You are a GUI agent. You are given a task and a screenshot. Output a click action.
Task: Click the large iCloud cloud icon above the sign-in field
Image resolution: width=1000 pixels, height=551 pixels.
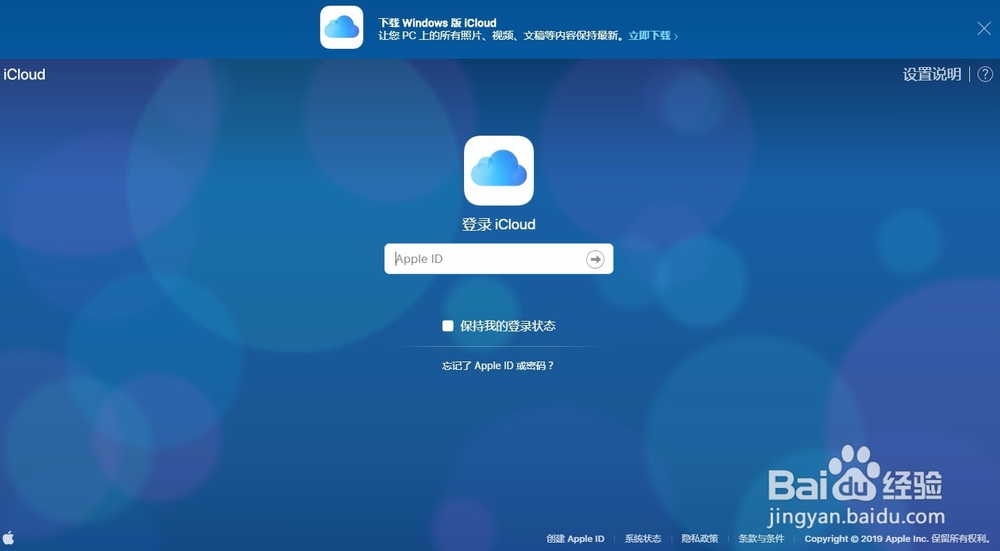coord(499,170)
